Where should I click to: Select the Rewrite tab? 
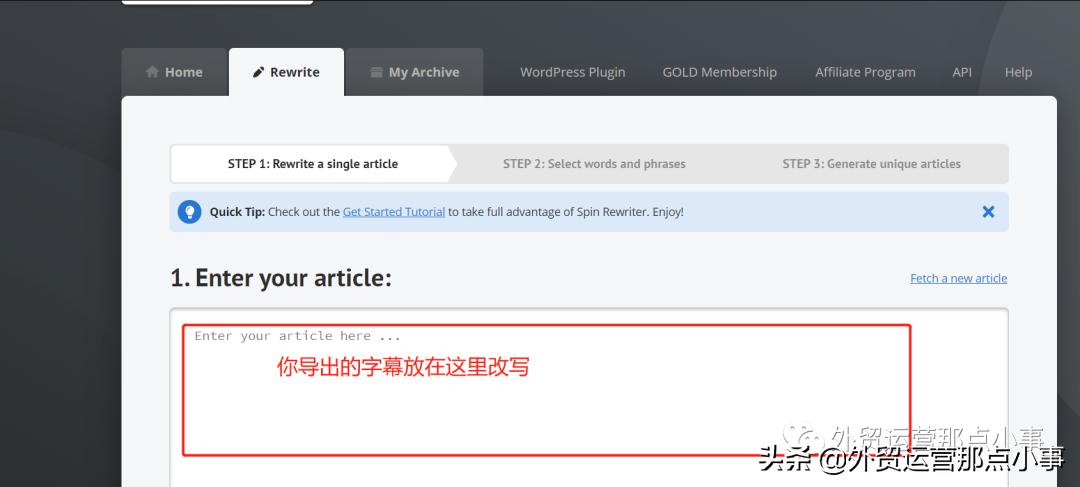coord(287,72)
